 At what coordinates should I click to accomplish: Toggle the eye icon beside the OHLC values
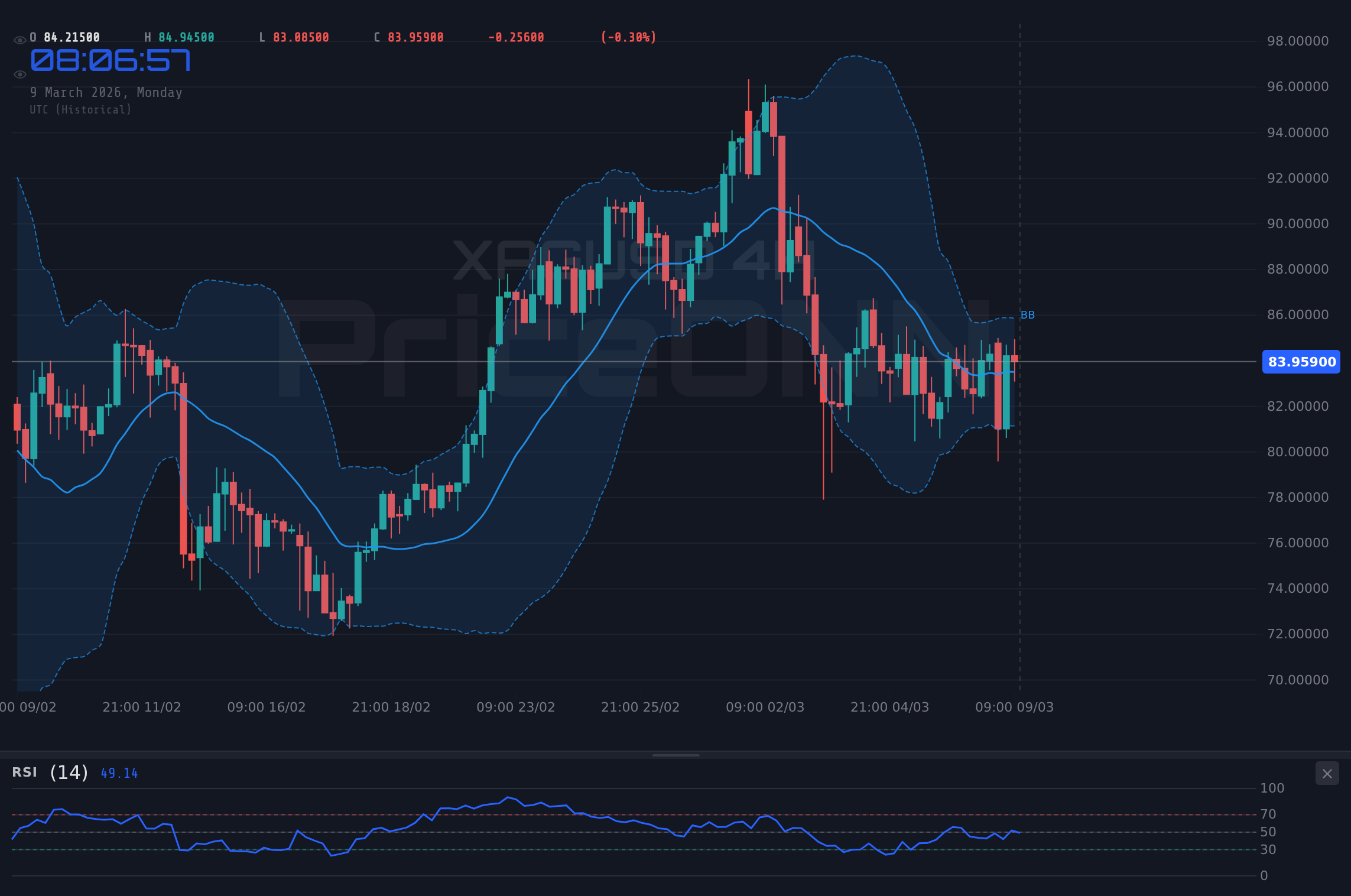(x=20, y=40)
